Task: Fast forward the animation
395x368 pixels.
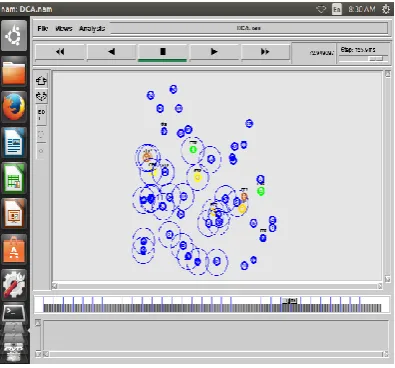Action: (x=265, y=52)
